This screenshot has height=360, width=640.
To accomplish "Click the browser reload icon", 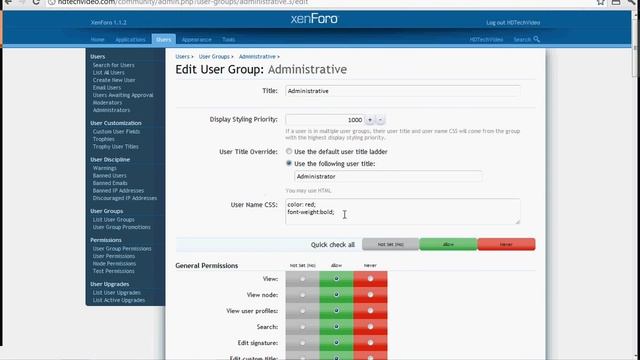I will 36,2.
